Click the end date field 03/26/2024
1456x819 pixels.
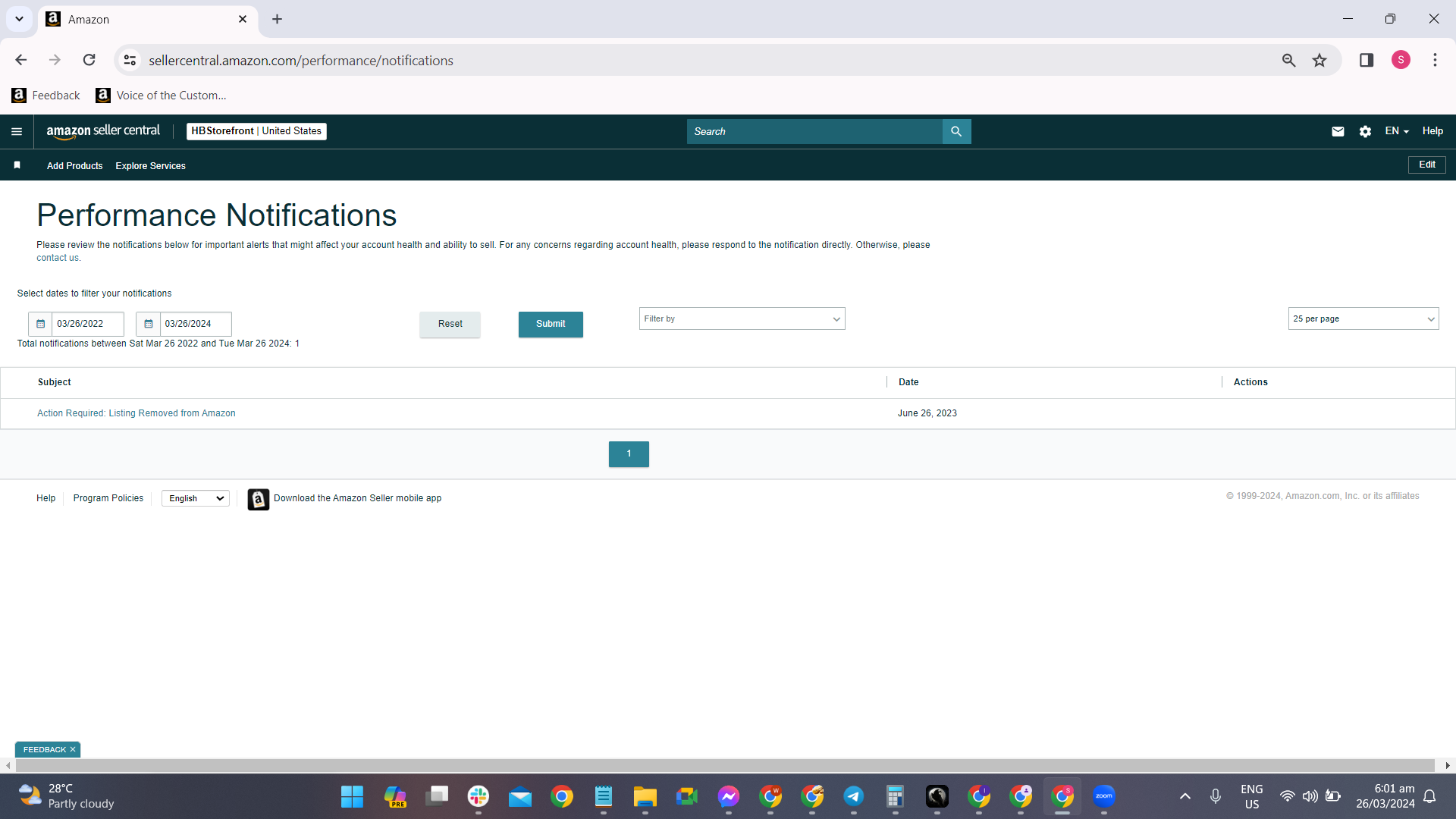pyautogui.click(x=196, y=324)
